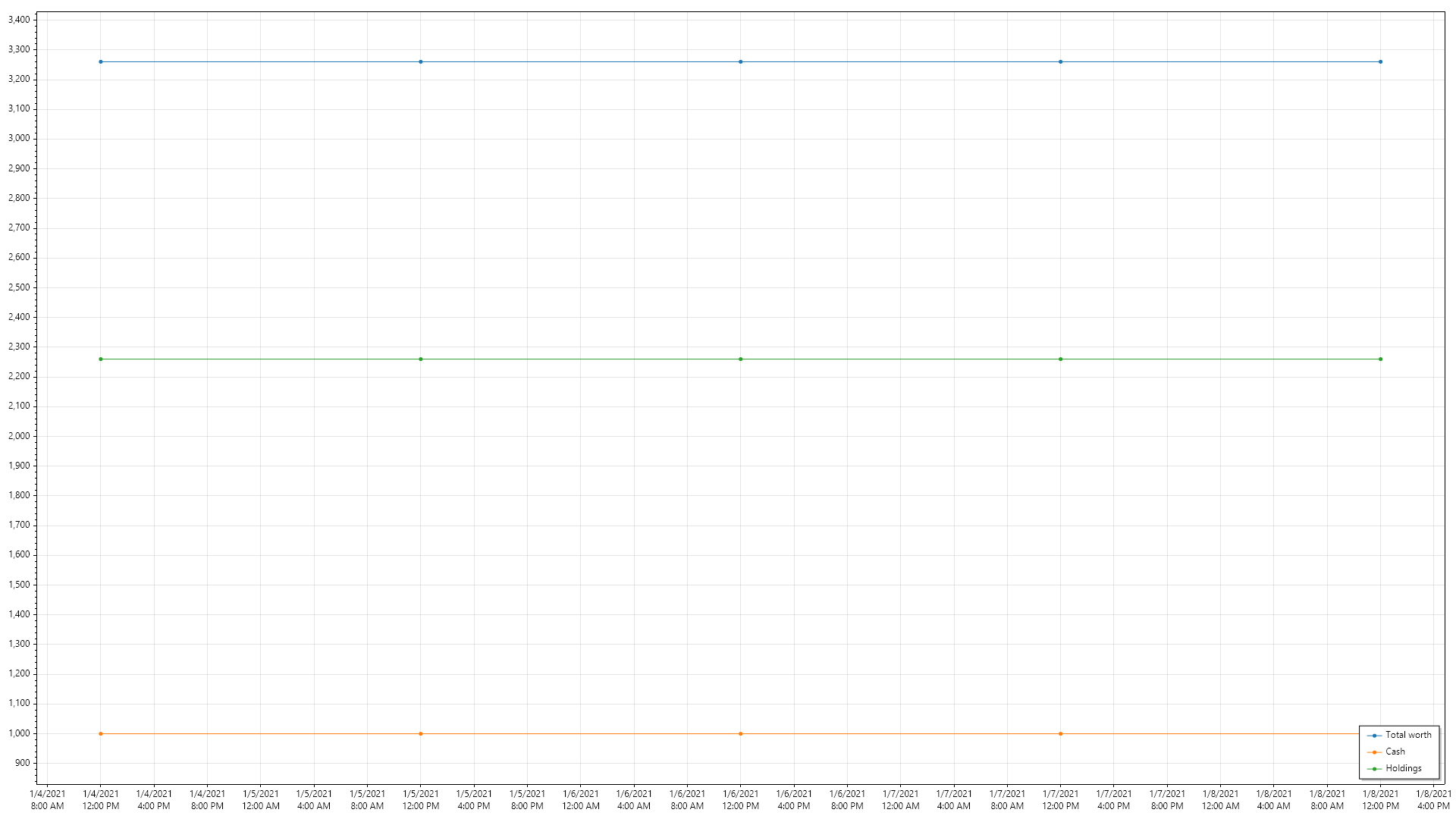This screenshot has height=819, width=1456.
Task: Select Holdings point on 1/7/2021 12:00 PM
Action: pos(1060,359)
